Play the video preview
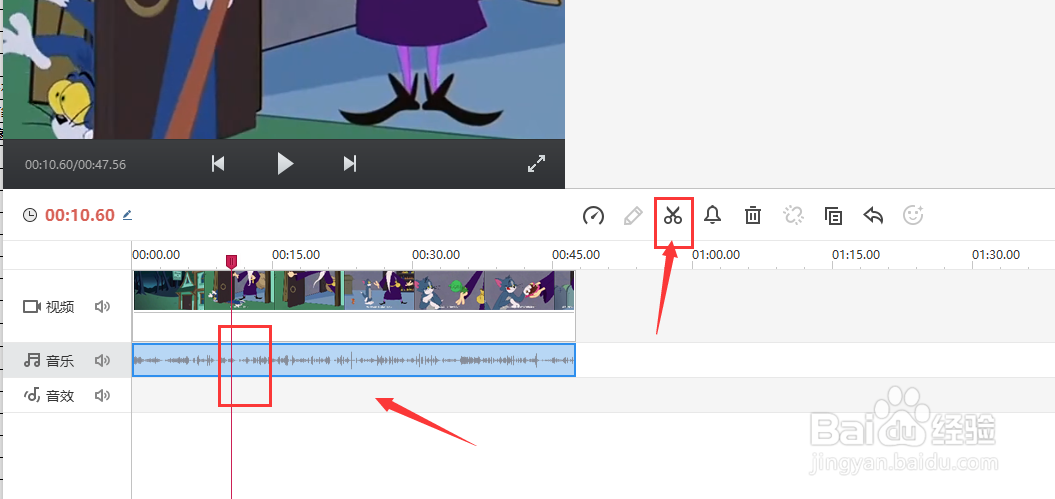The height and width of the screenshot is (499, 1055). pos(285,163)
